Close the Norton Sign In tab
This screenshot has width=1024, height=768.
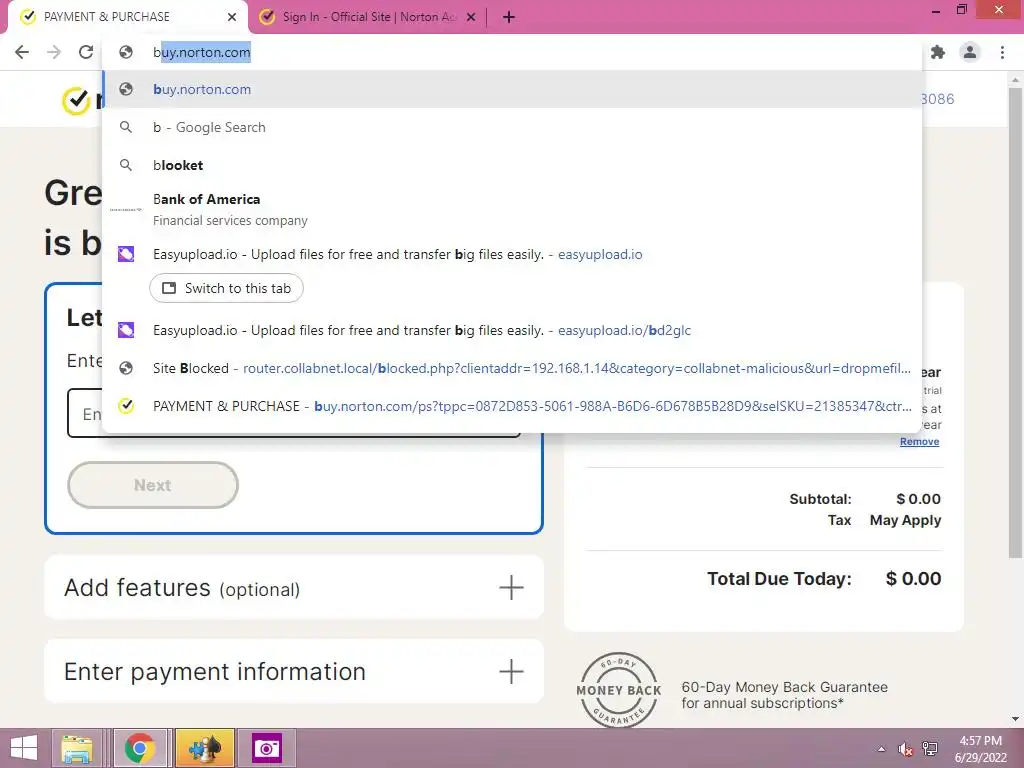[471, 17]
